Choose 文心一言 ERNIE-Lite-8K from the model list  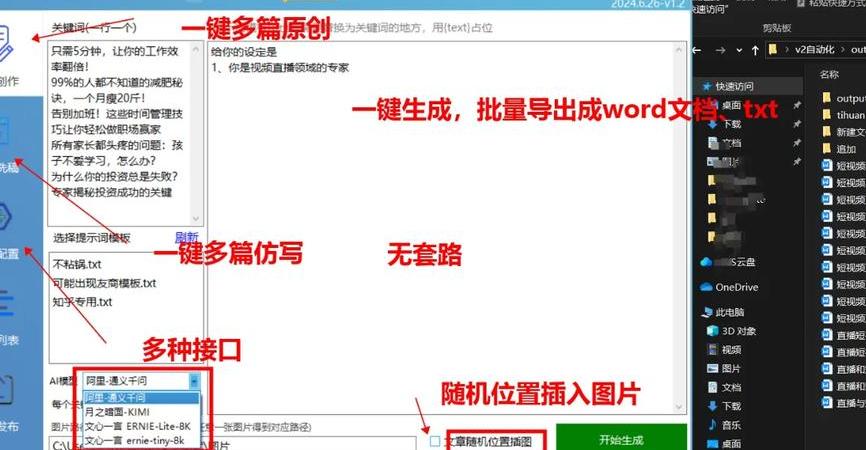tap(141, 426)
